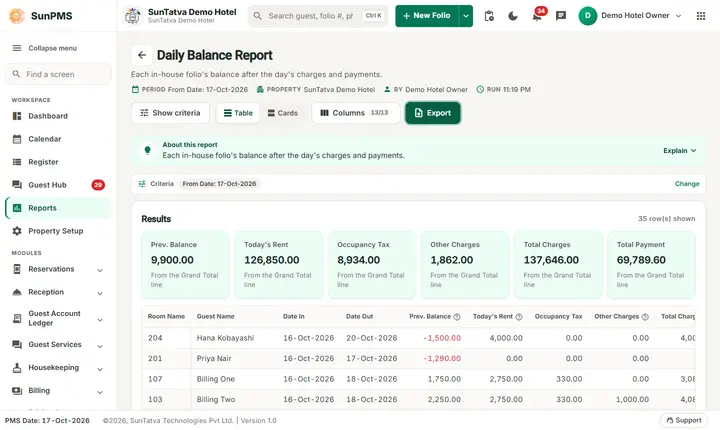Click the SunPMS logo icon

(17, 16)
